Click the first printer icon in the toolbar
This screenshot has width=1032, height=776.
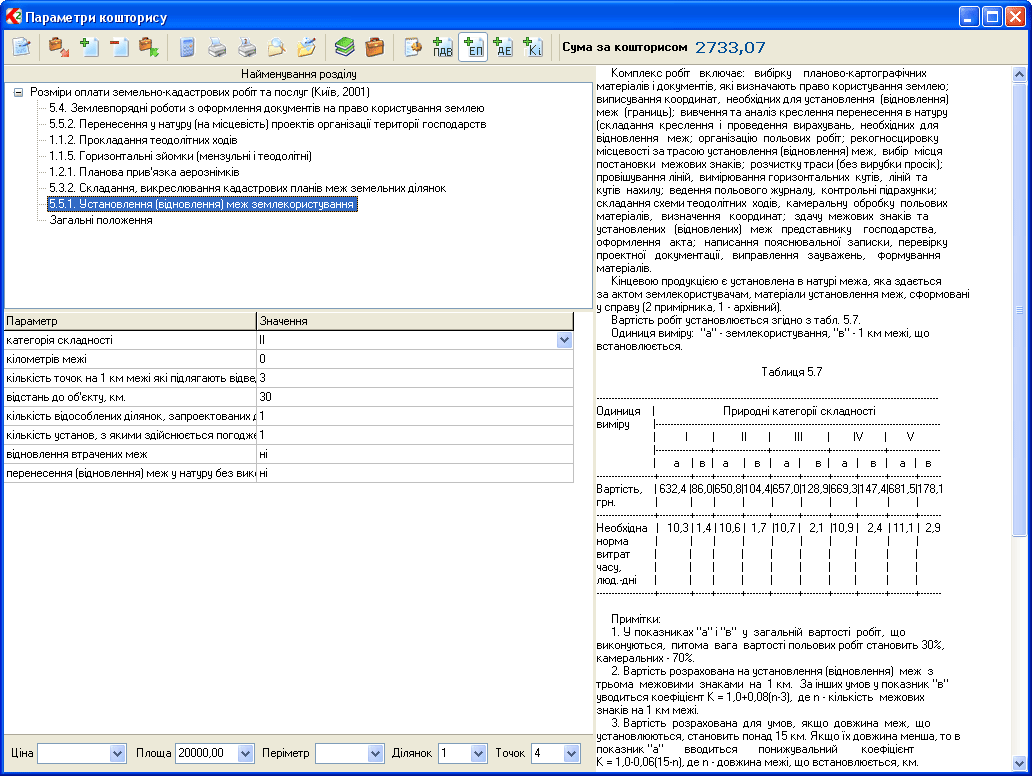[217, 47]
